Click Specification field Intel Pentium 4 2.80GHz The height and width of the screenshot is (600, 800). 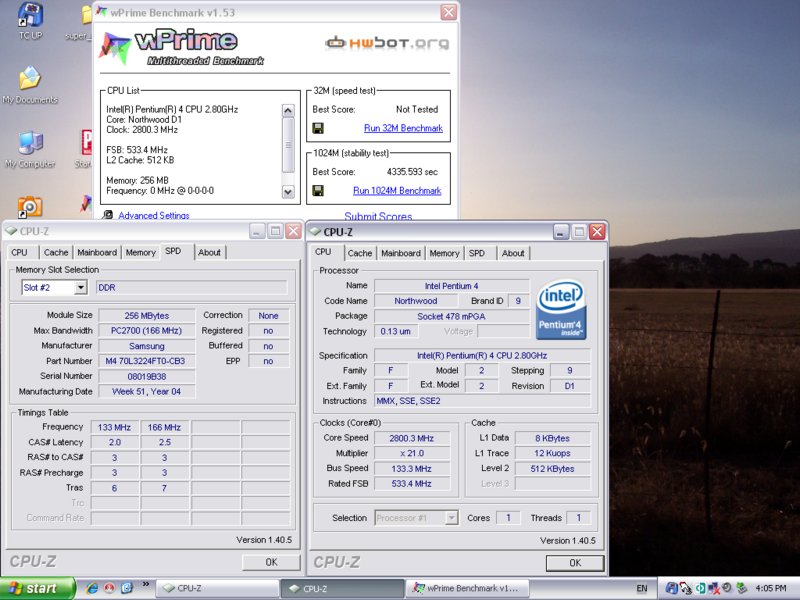[482, 356]
